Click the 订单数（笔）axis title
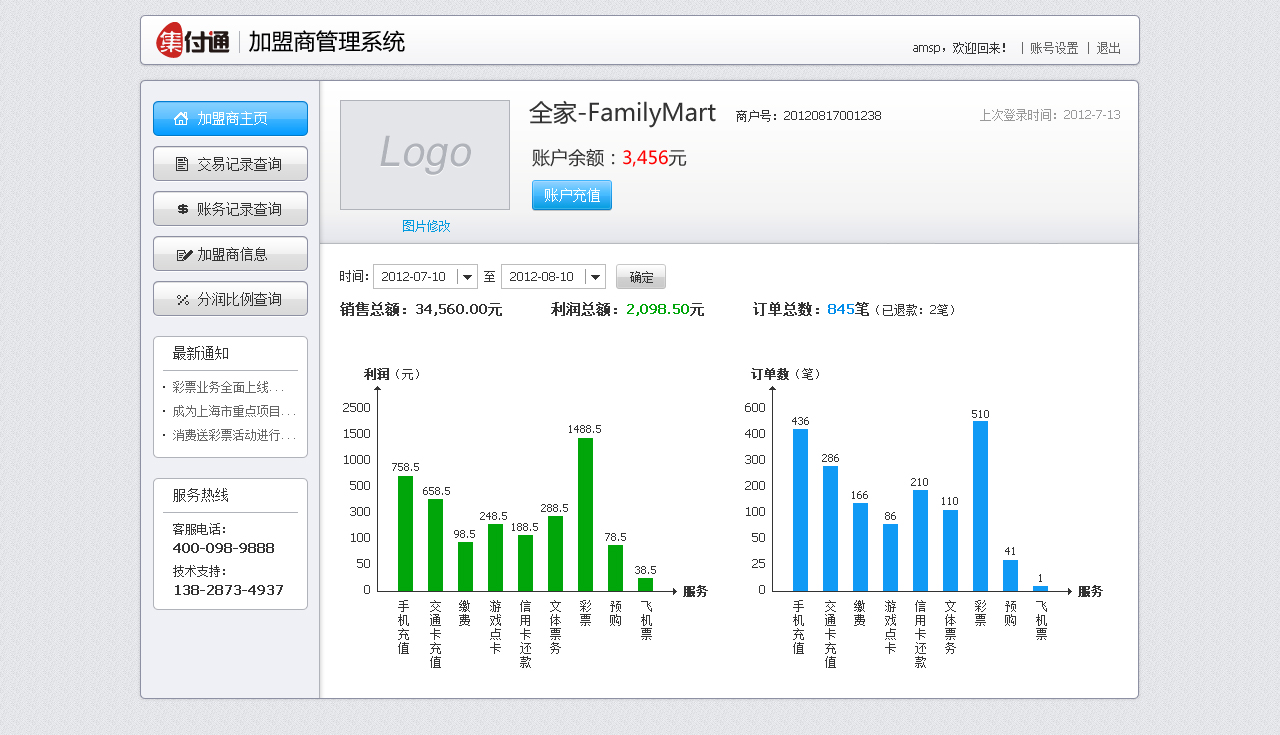 click(785, 374)
